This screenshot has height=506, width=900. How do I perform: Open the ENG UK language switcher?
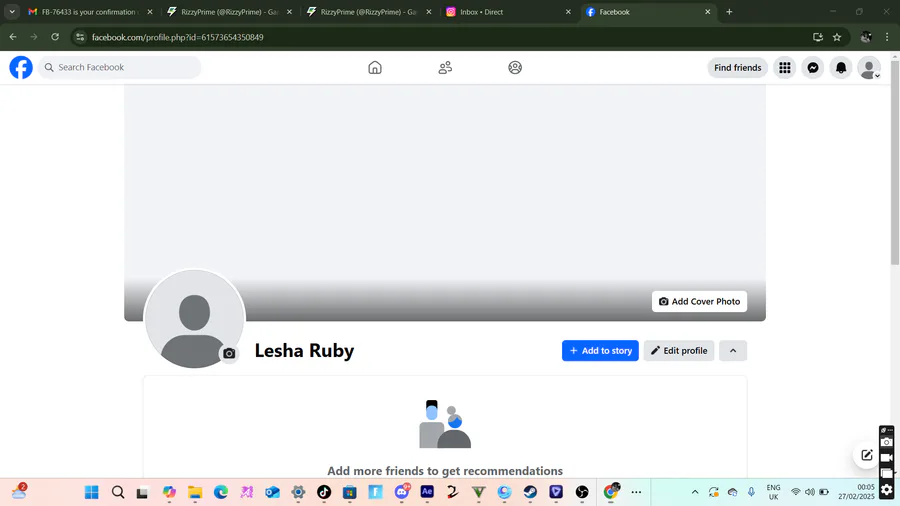pos(774,492)
